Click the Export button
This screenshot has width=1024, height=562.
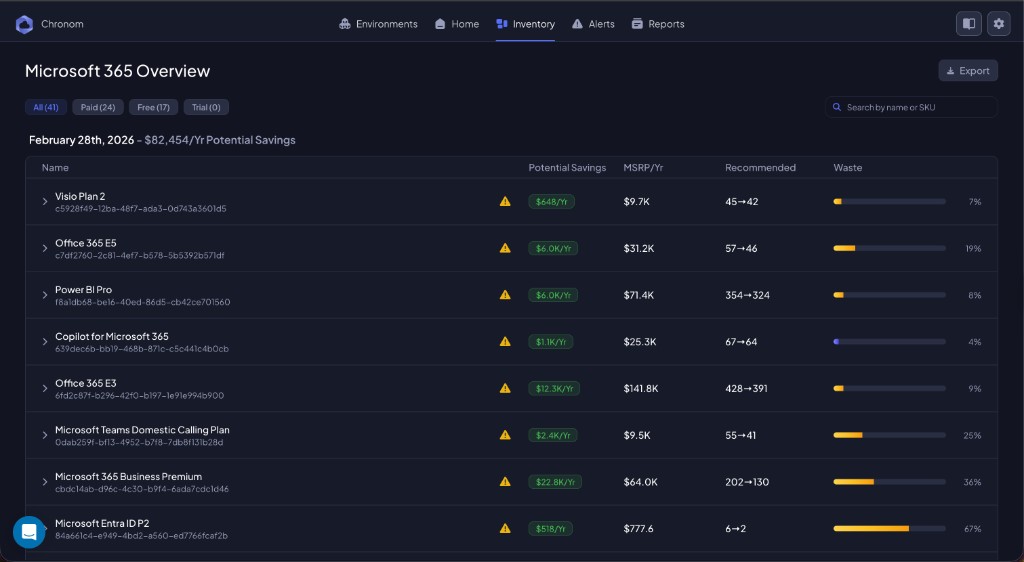(967, 71)
